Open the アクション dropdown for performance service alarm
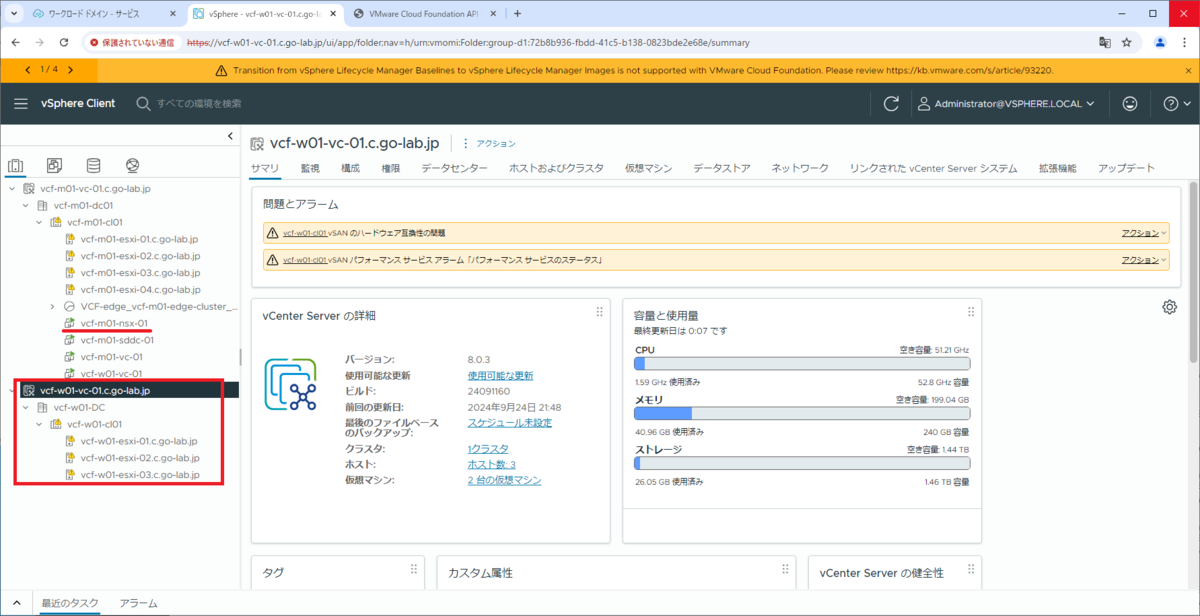The width and height of the screenshot is (1200, 616). pyautogui.click(x=1144, y=260)
